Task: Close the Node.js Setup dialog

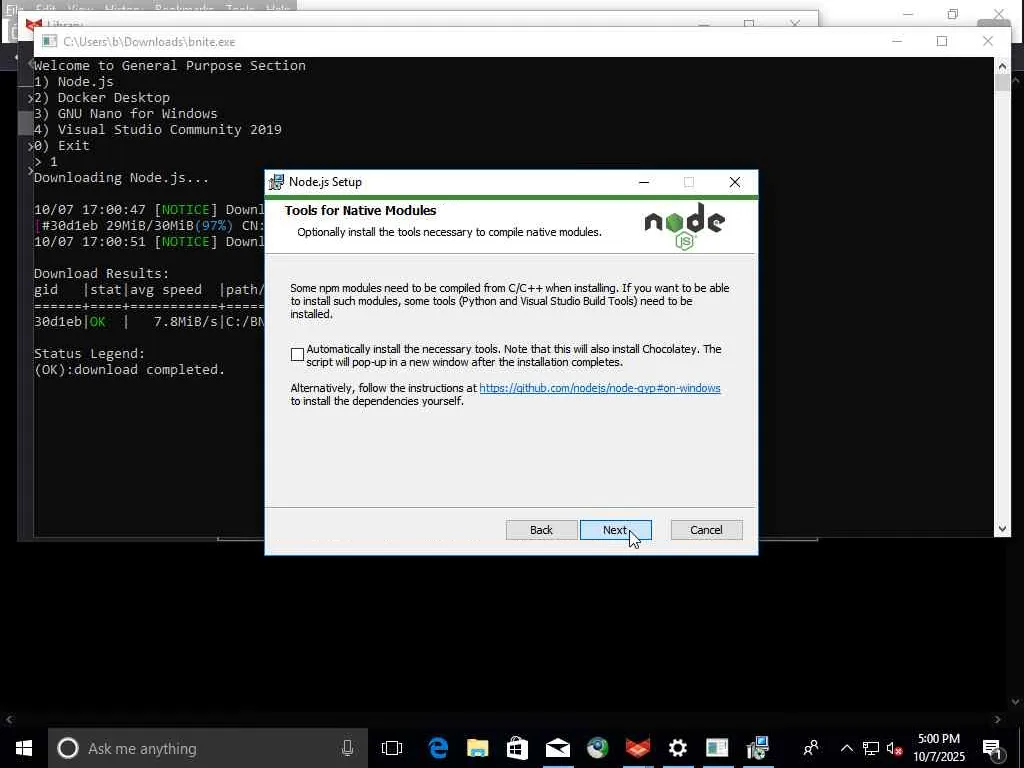Action: tap(735, 182)
